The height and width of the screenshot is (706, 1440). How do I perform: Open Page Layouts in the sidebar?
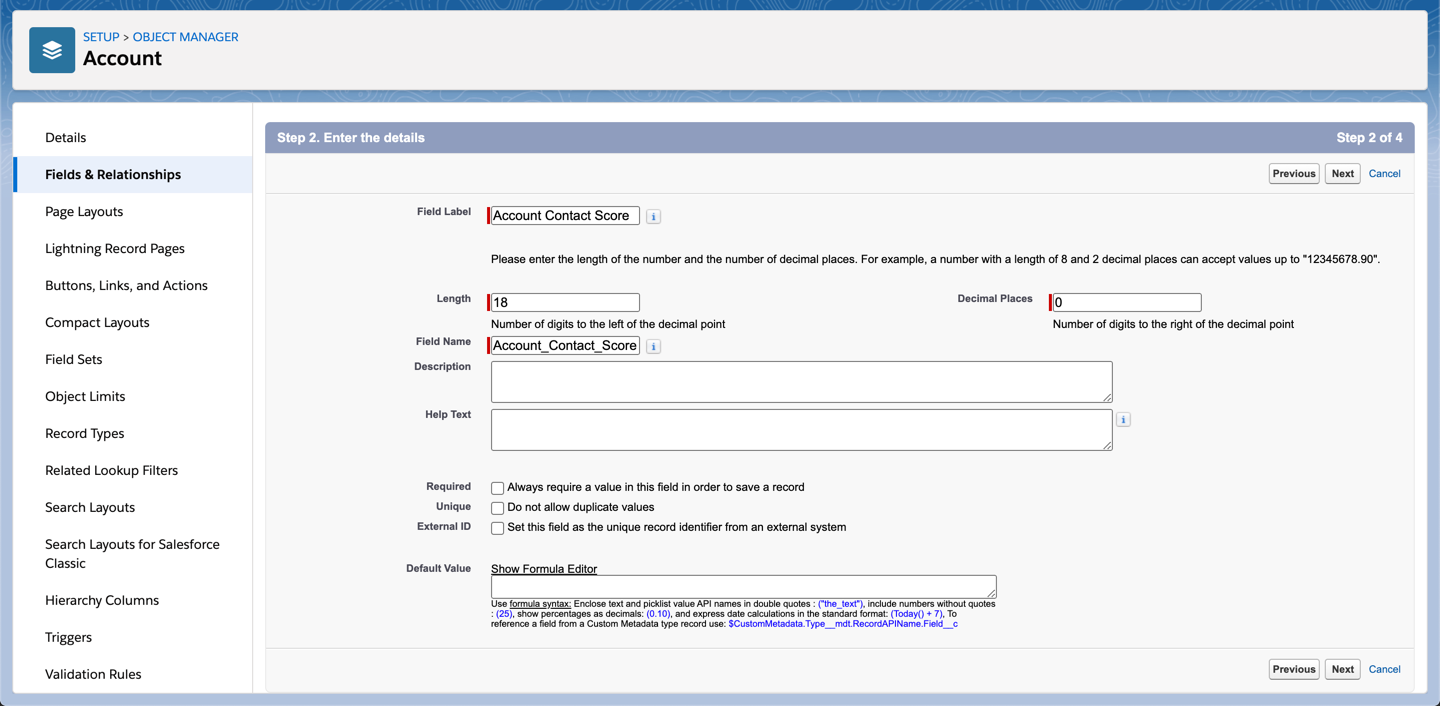pos(84,211)
